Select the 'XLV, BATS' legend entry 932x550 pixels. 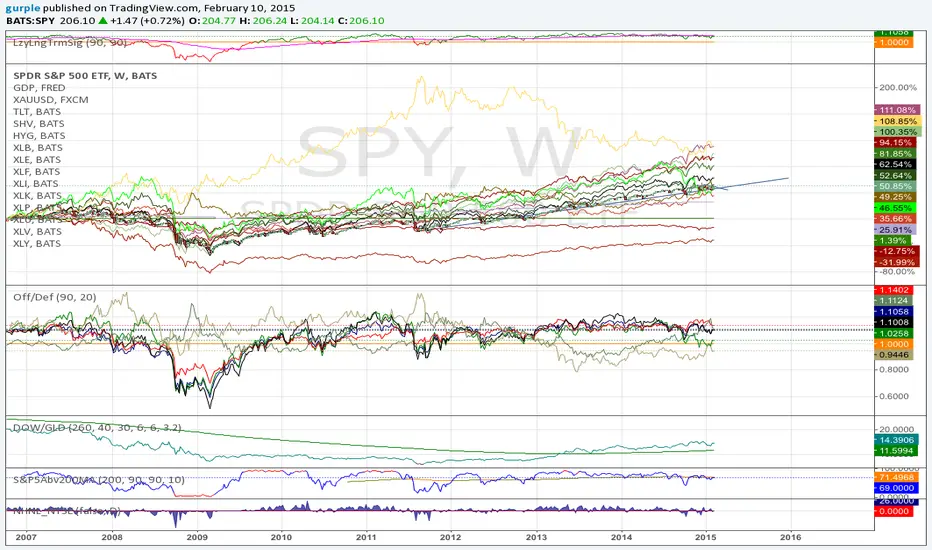point(37,231)
